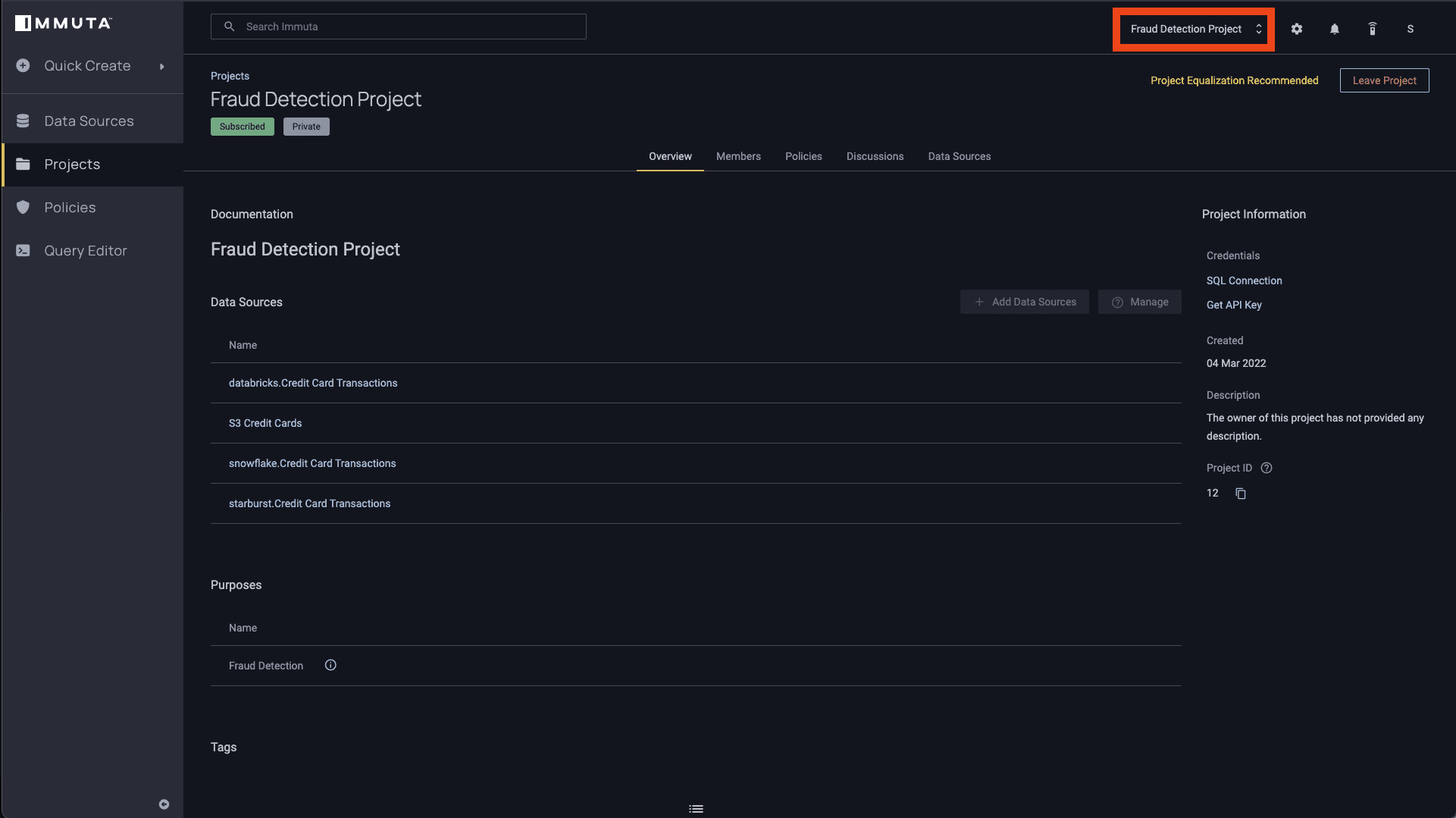
Task: Switch to the Discussions tab
Action: pyautogui.click(x=875, y=156)
